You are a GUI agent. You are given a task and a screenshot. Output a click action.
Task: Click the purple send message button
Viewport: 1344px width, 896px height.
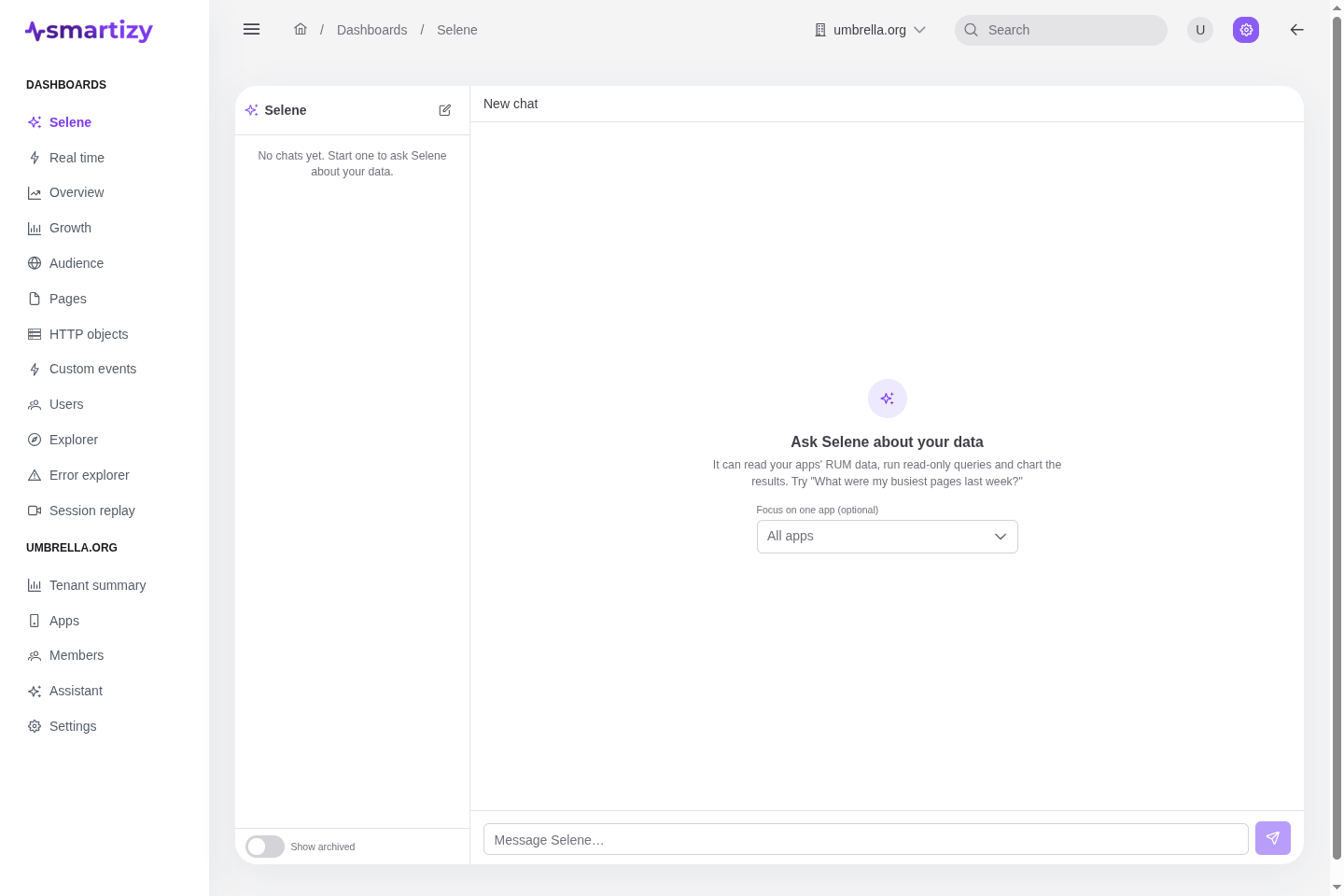[x=1273, y=838]
